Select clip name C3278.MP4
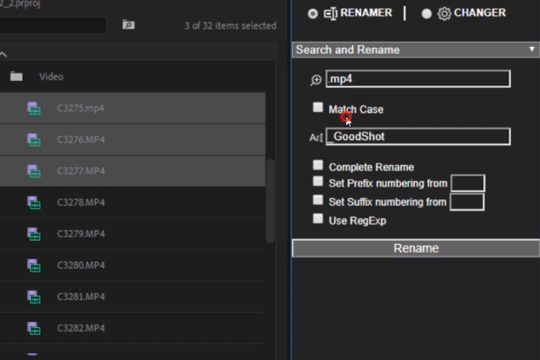 [x=81, y=202]
